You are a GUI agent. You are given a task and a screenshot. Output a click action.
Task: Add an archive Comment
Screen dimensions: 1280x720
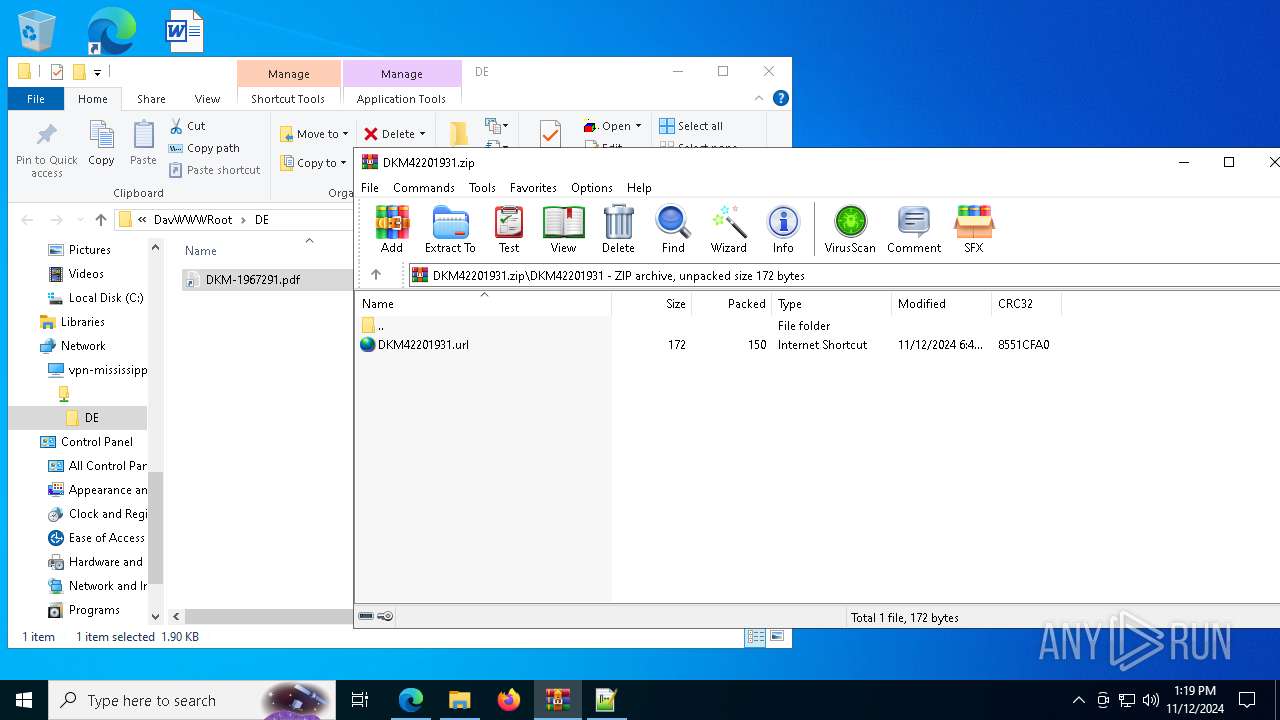tap(914, 229)
